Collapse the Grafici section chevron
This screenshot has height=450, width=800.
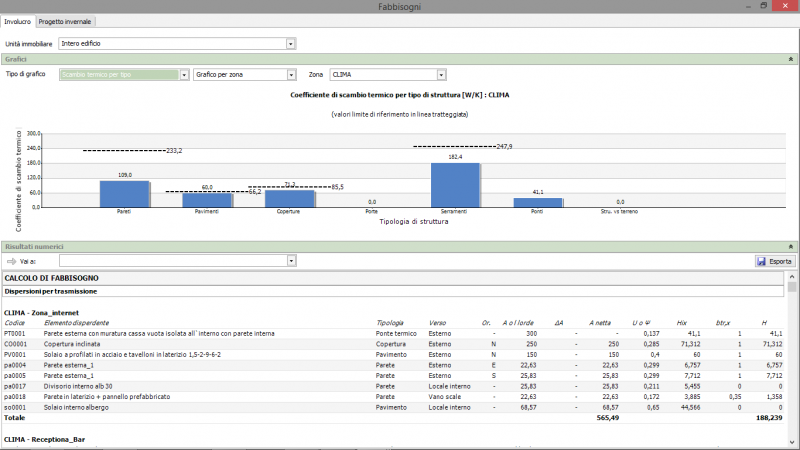point(791,59)
